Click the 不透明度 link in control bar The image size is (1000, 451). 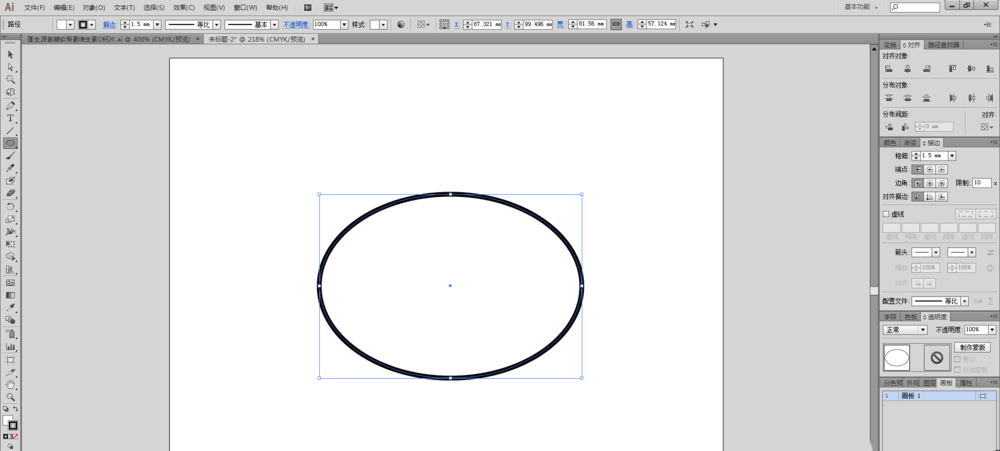point(296,23)
